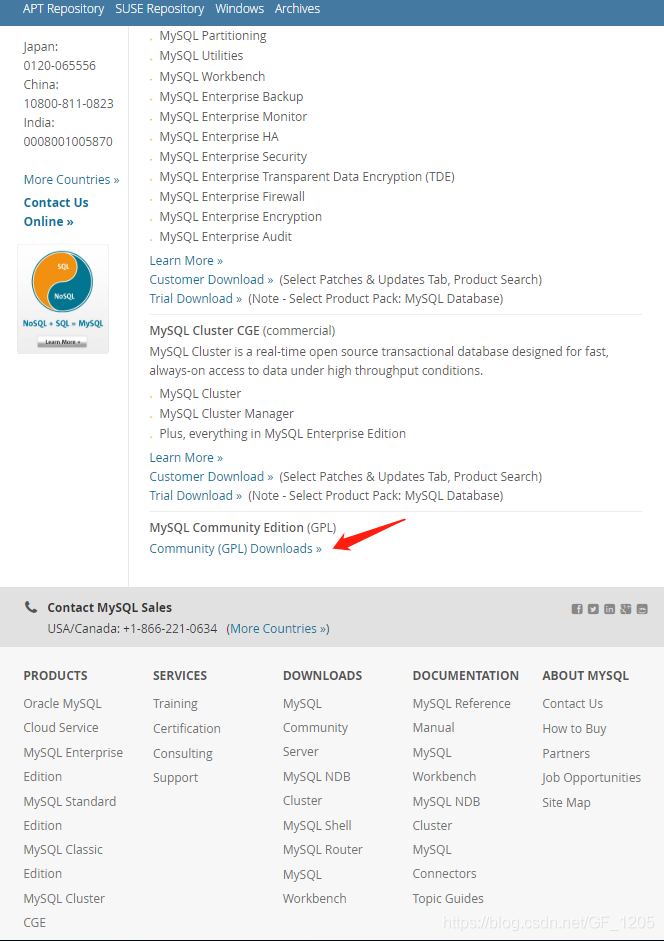Open Trial Download link after Enterprise Audit list

tap(196, 299)
